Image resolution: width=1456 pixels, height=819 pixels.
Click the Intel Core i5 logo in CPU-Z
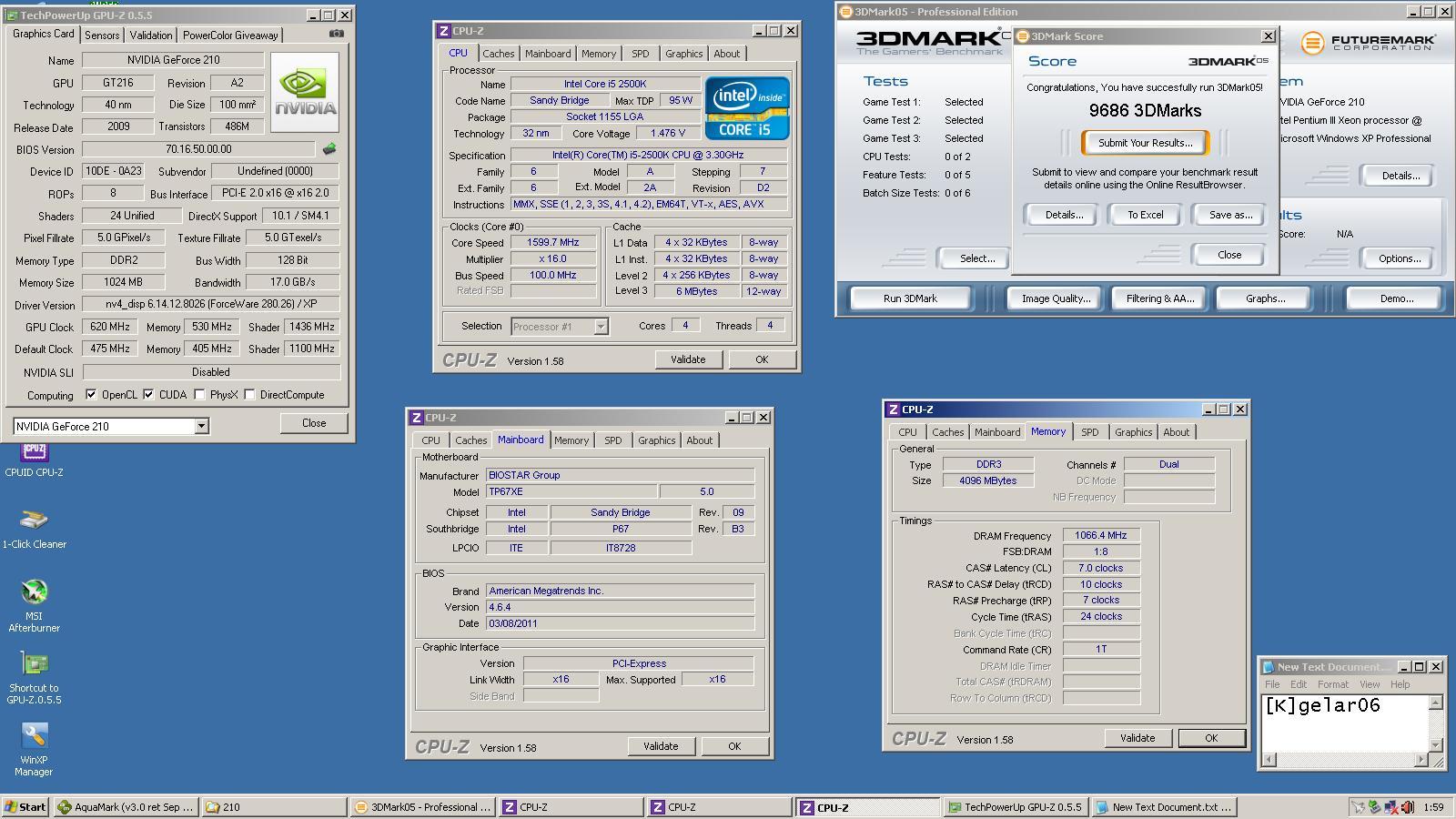coord(746,108)
